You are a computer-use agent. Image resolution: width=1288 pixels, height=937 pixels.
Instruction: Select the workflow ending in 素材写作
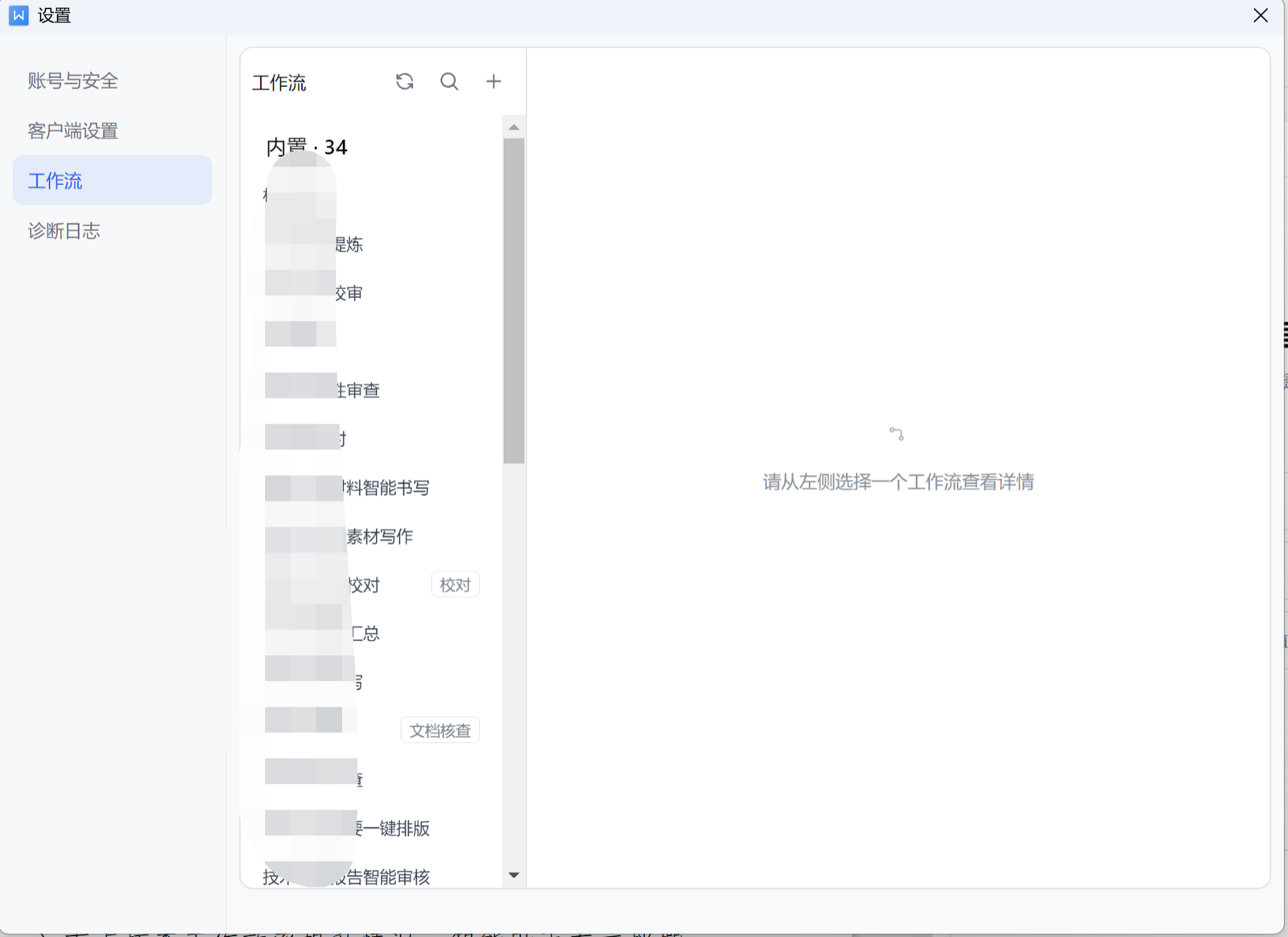click(x=371, y=536)
